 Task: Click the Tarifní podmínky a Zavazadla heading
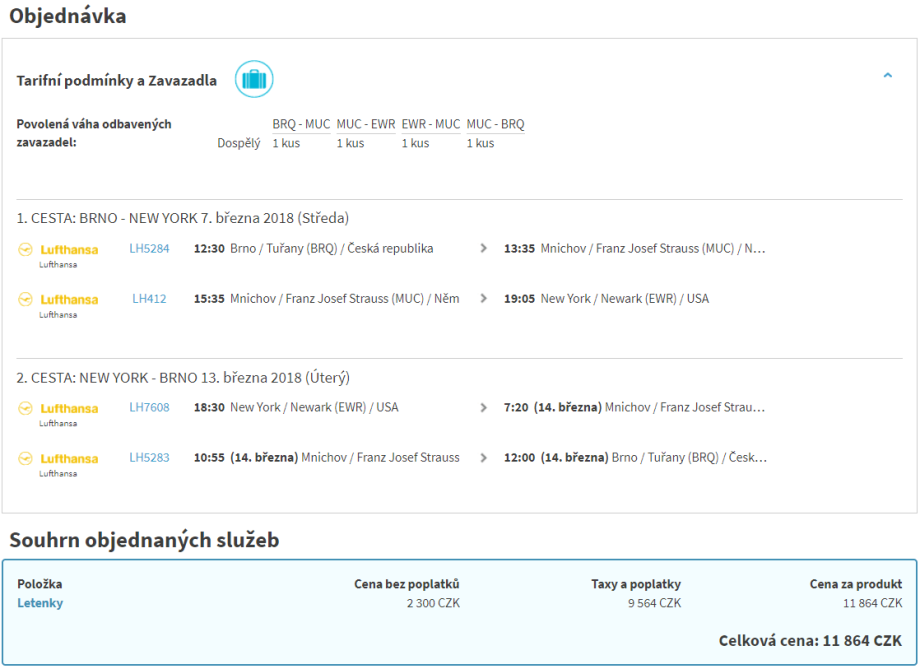pyautogui.click(x=116, y=81)
